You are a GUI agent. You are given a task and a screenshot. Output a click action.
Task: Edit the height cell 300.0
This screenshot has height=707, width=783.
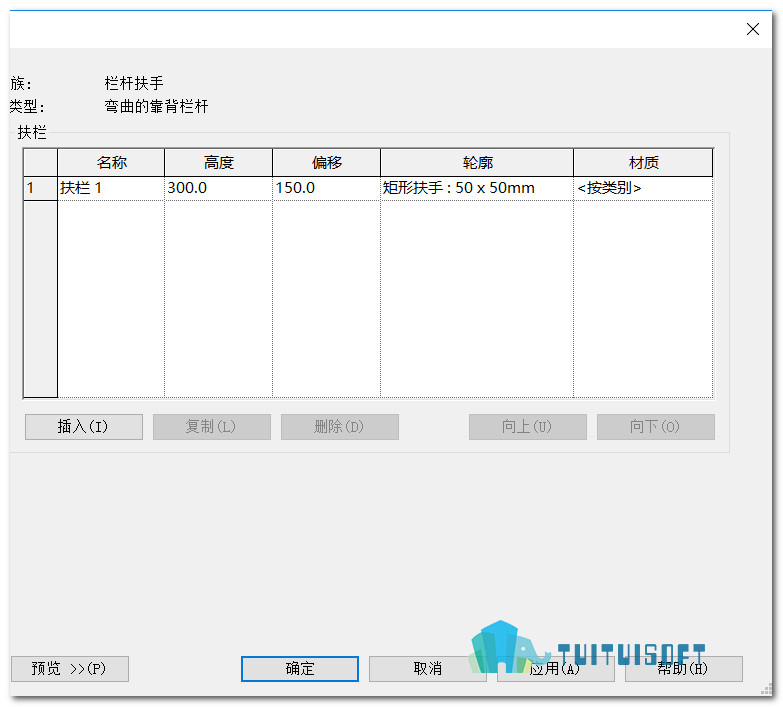[218, 188]
